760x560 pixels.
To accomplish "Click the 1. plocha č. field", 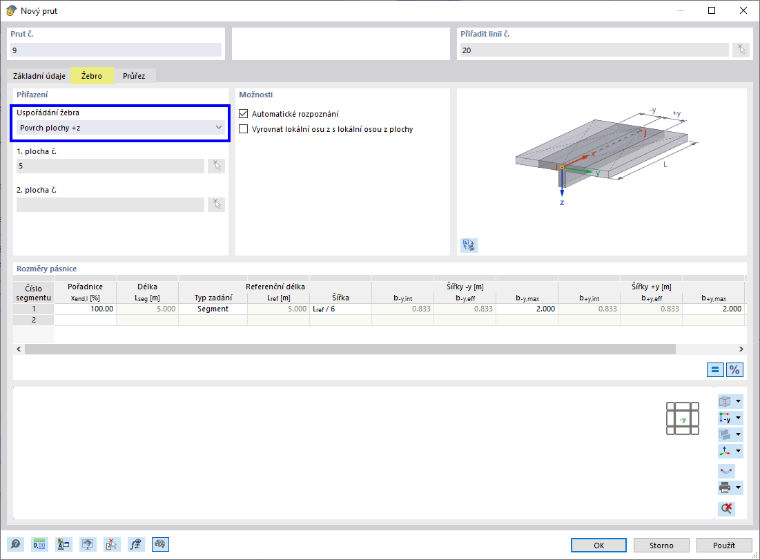I will pyautogui.click(x=111, y=166).
